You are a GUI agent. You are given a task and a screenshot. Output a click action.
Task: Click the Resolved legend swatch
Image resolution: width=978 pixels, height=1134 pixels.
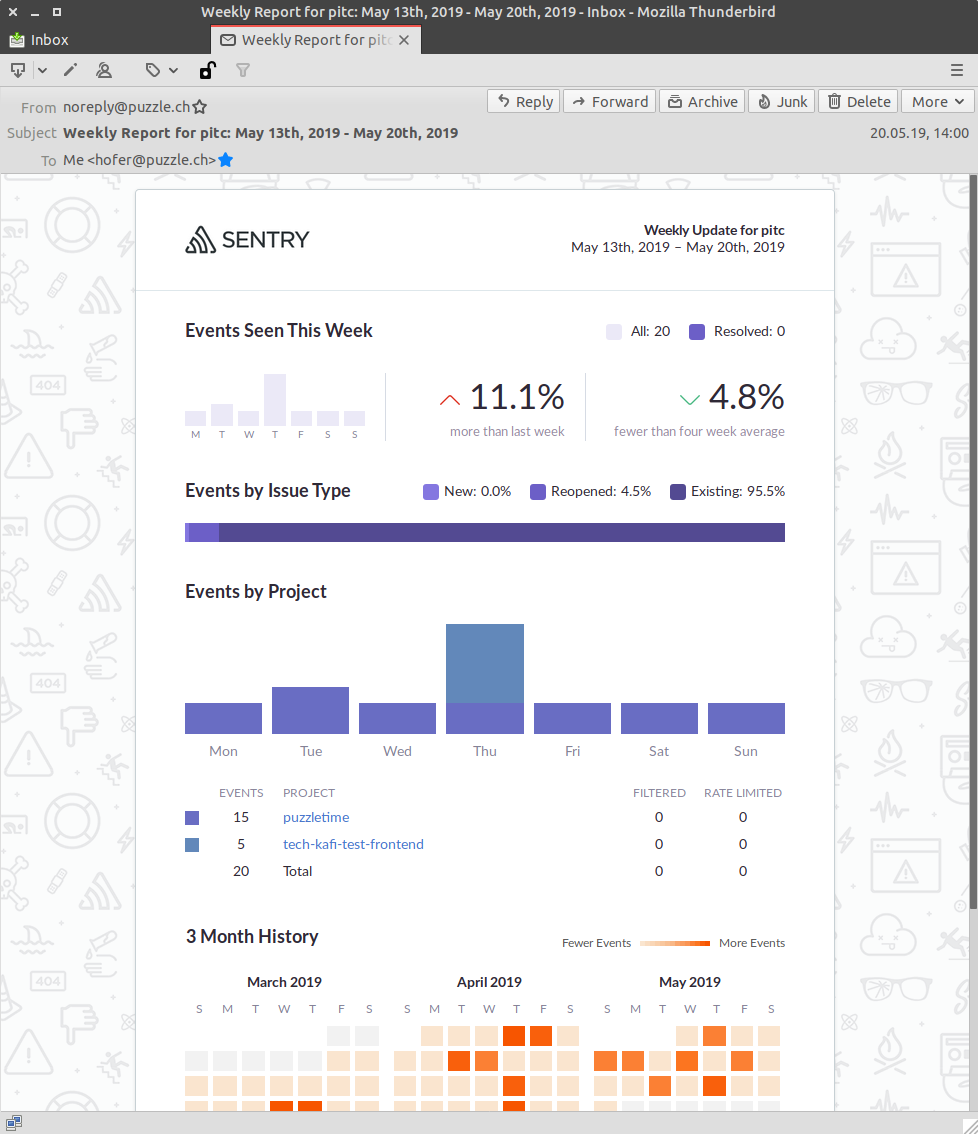pyautogui.click(x=697, y=332)
